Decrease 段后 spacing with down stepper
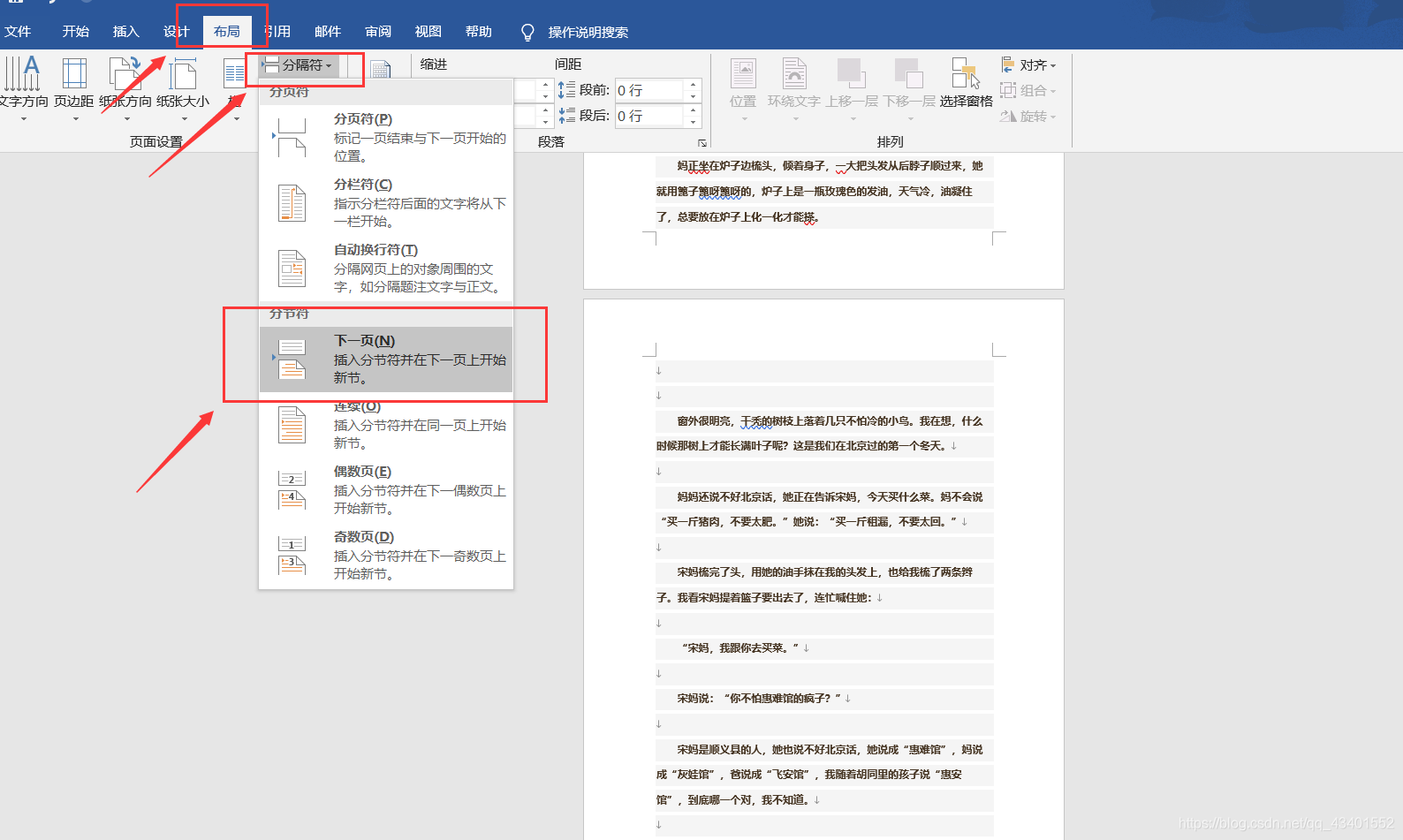 [694, 122]
